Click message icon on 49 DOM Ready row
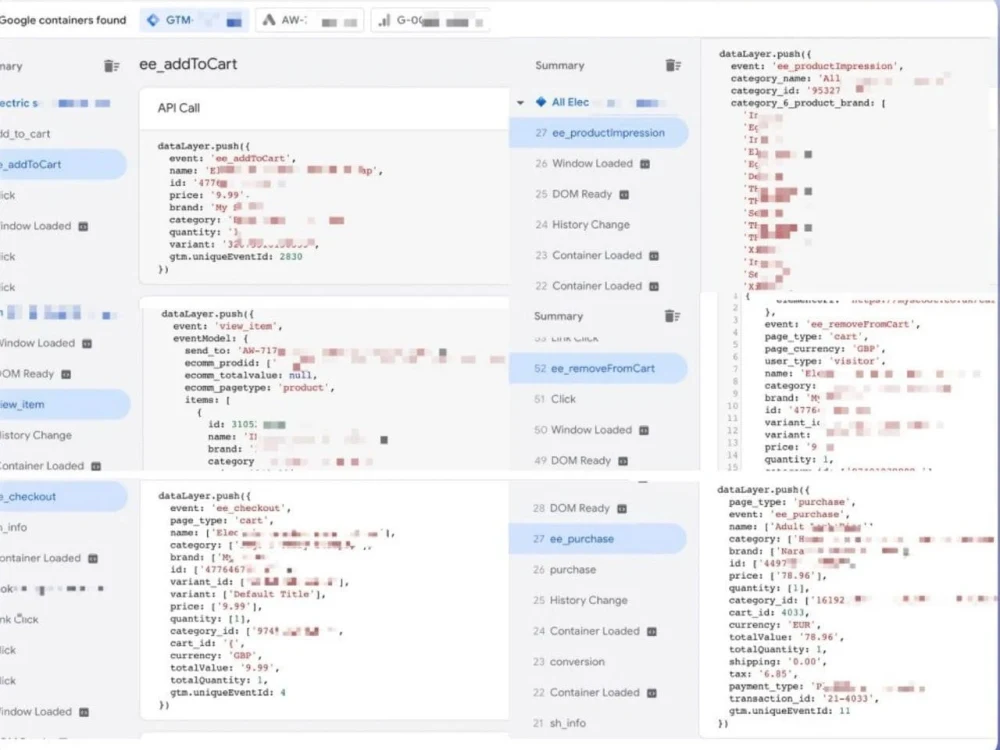Image resolution: width=1000 pixels, height=750 pixels. pyautogui.click(x=622, y=461)
